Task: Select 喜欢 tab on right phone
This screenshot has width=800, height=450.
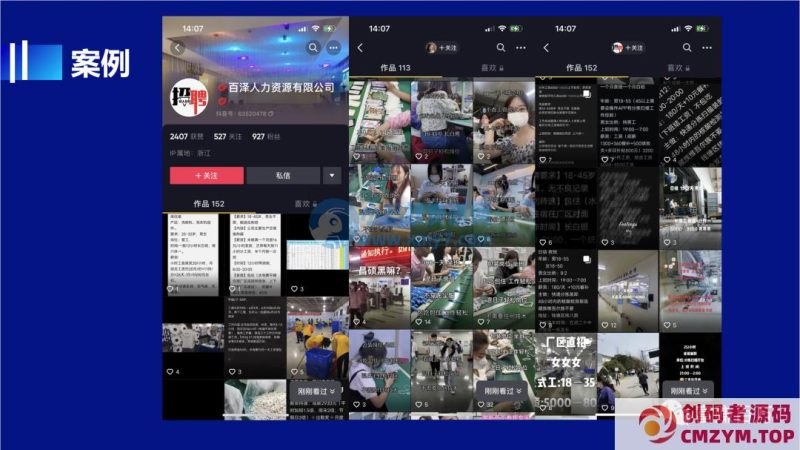Action: pyautogui.click(x=679, y=68)
